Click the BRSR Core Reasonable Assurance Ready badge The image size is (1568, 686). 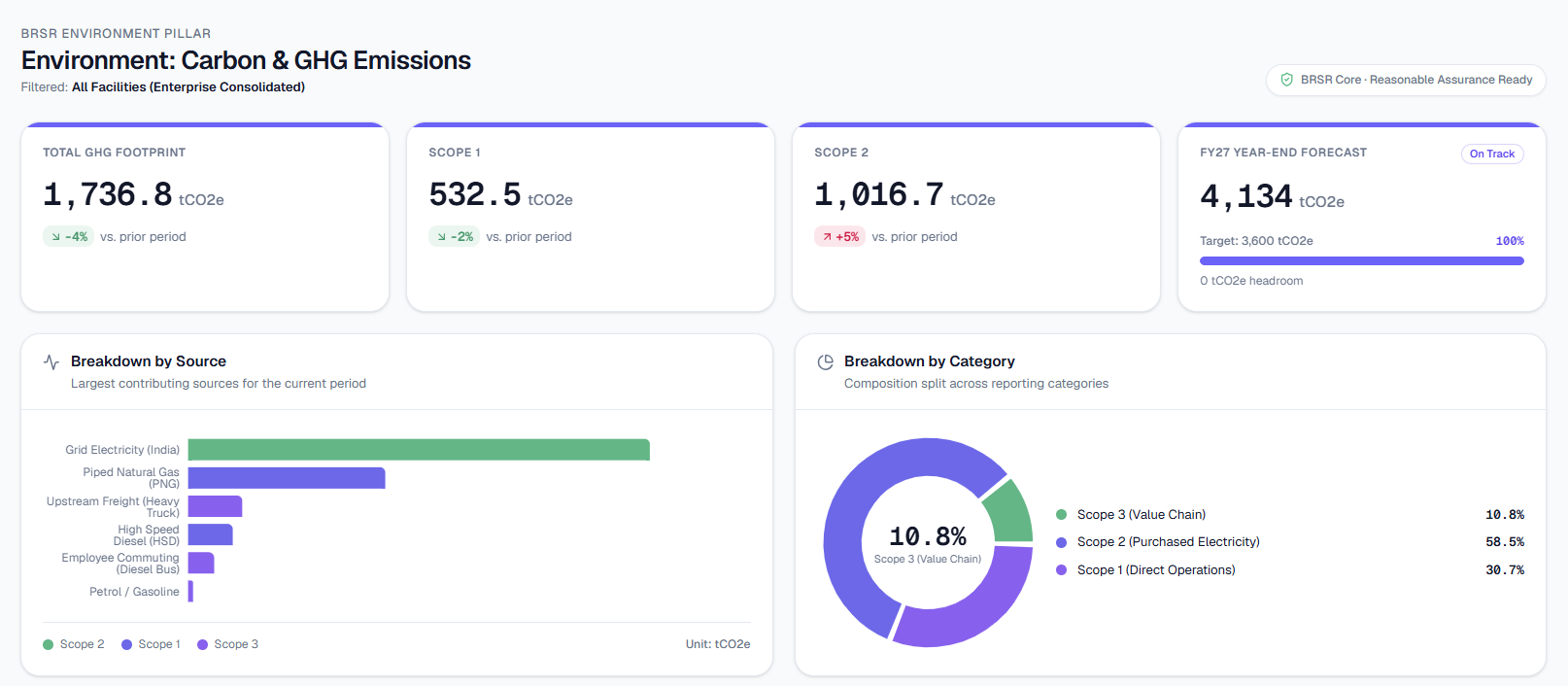(1405, 80)
